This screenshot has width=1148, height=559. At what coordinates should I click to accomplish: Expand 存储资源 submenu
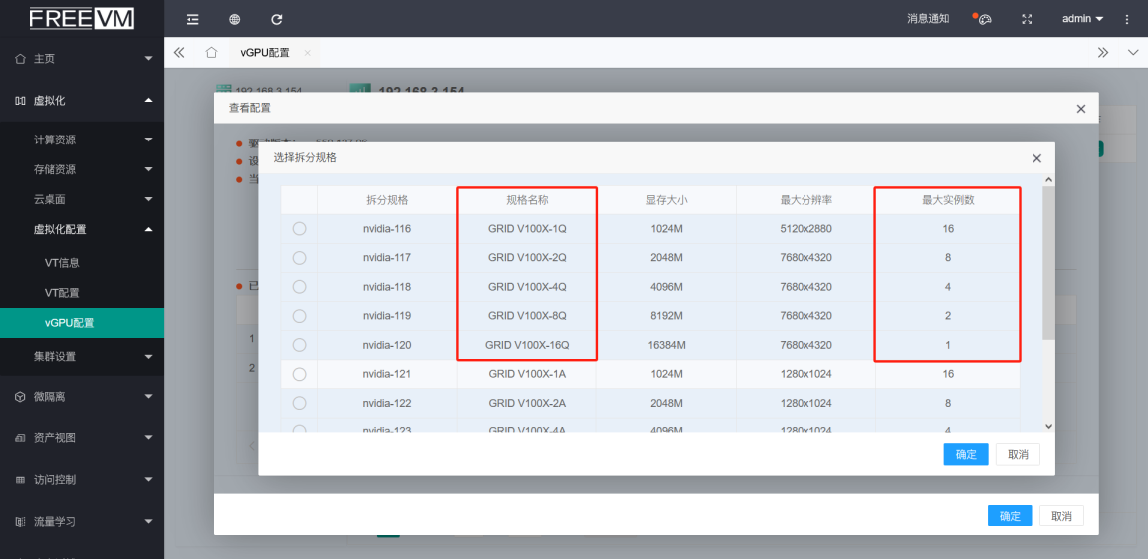[82, 169]
